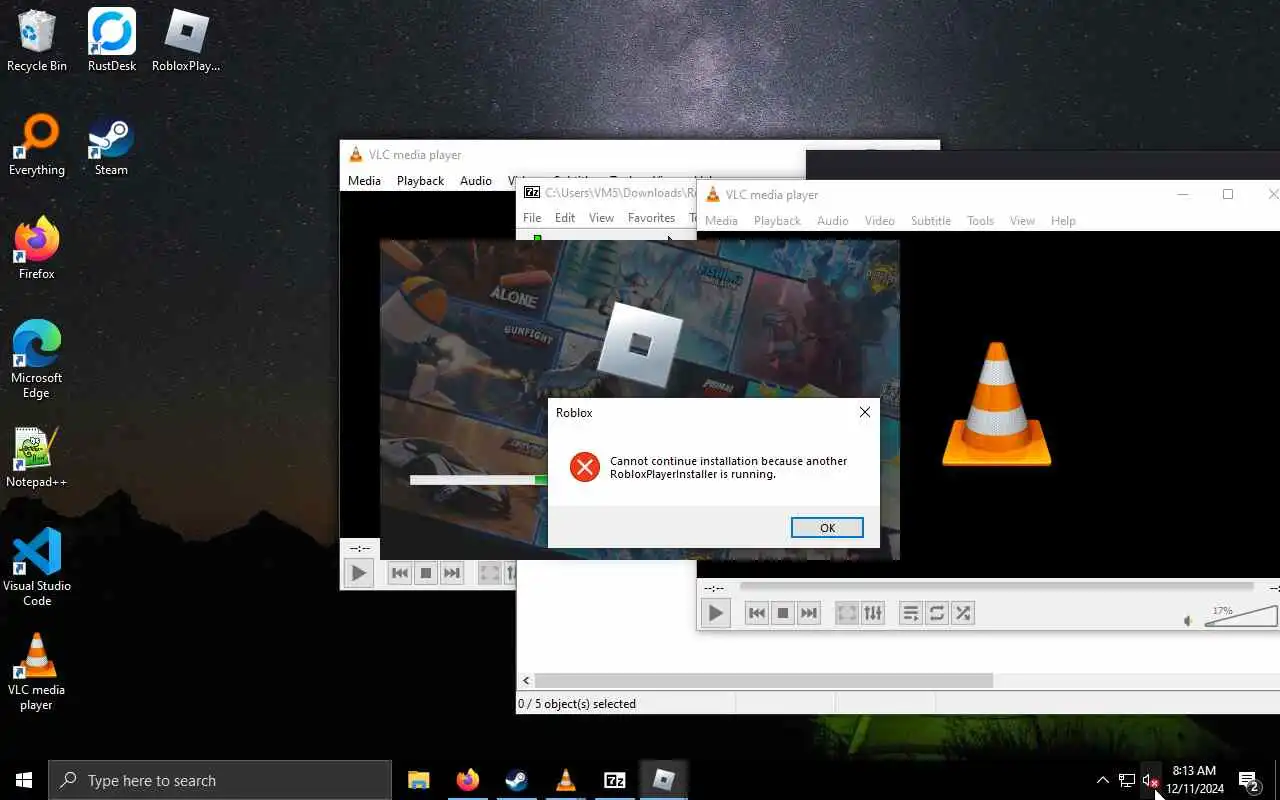1280x800 pixels.
Task: Select the RobloxPlayer installer desktop icon
Action: click(186, 40)
